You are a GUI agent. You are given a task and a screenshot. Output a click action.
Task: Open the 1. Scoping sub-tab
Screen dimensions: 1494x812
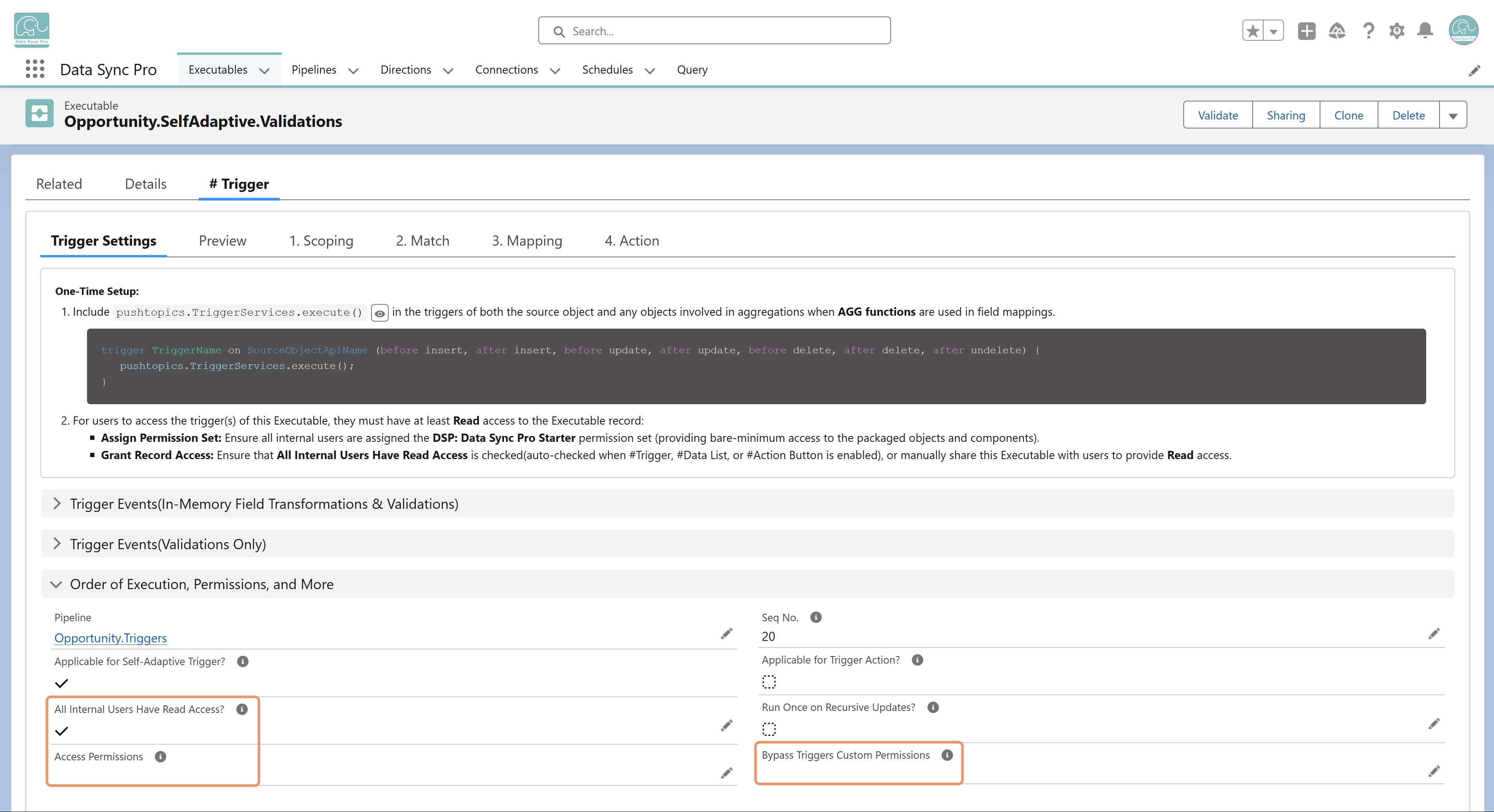pos(321,241)
